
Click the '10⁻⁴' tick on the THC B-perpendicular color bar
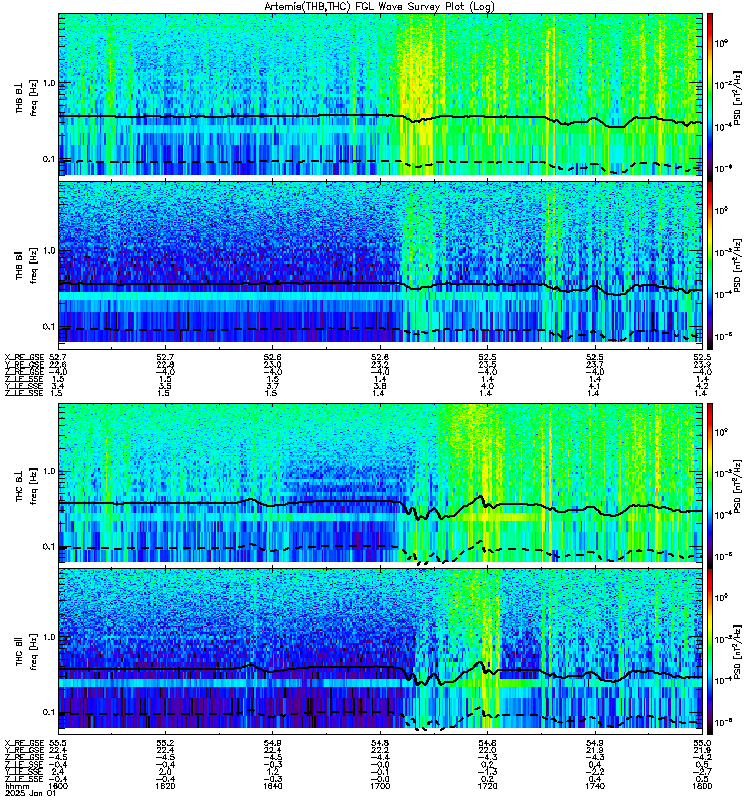(722, 515)
